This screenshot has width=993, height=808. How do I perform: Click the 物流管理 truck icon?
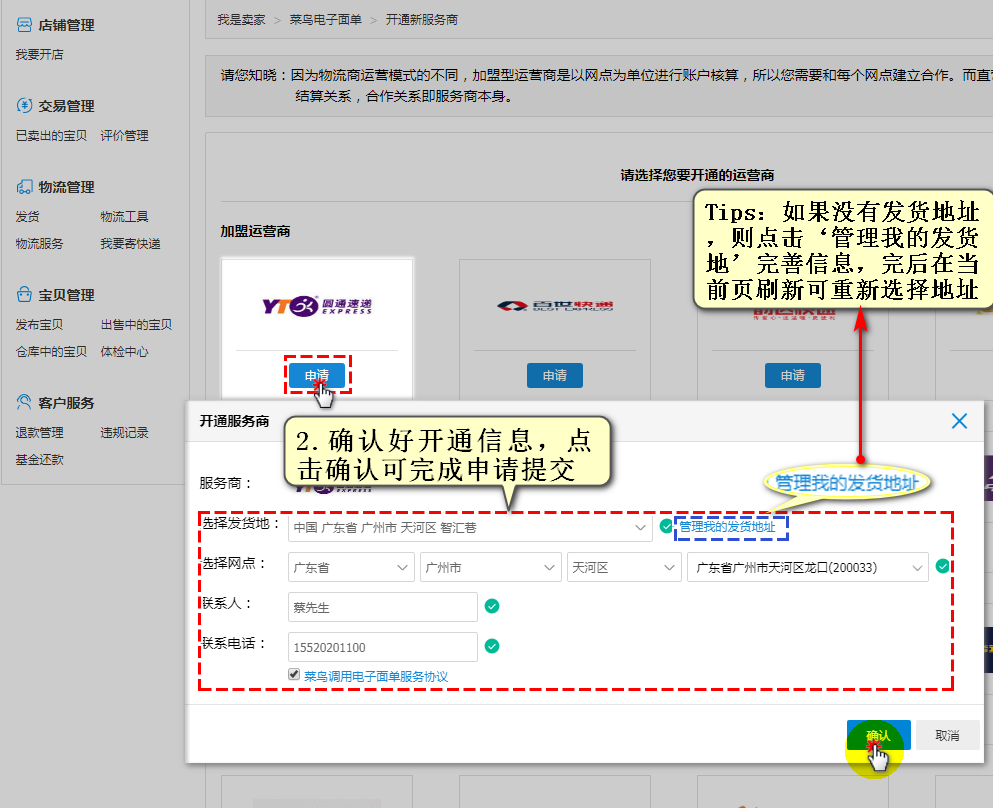[24, 187]
